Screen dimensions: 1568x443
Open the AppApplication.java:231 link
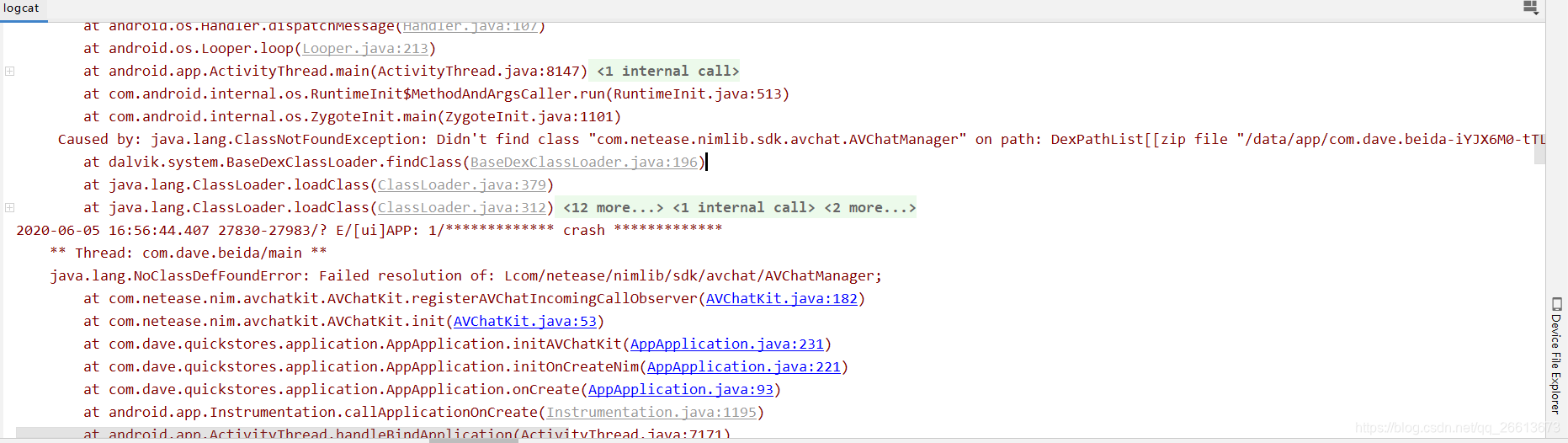pos(727,344)
